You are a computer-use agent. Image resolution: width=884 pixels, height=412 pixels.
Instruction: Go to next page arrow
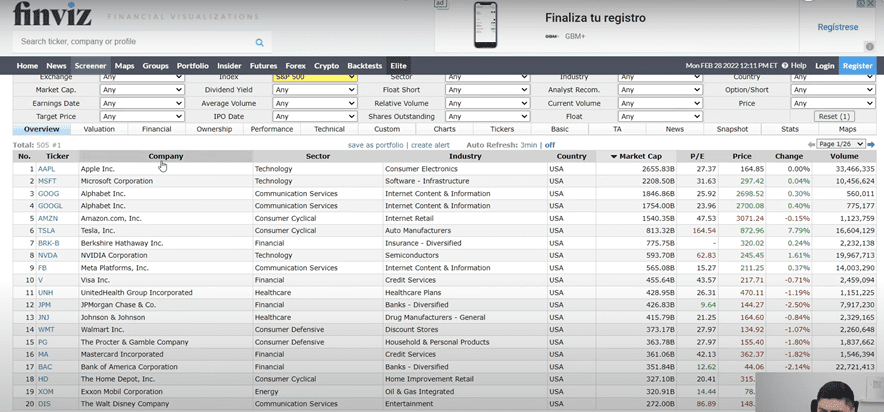871,145
